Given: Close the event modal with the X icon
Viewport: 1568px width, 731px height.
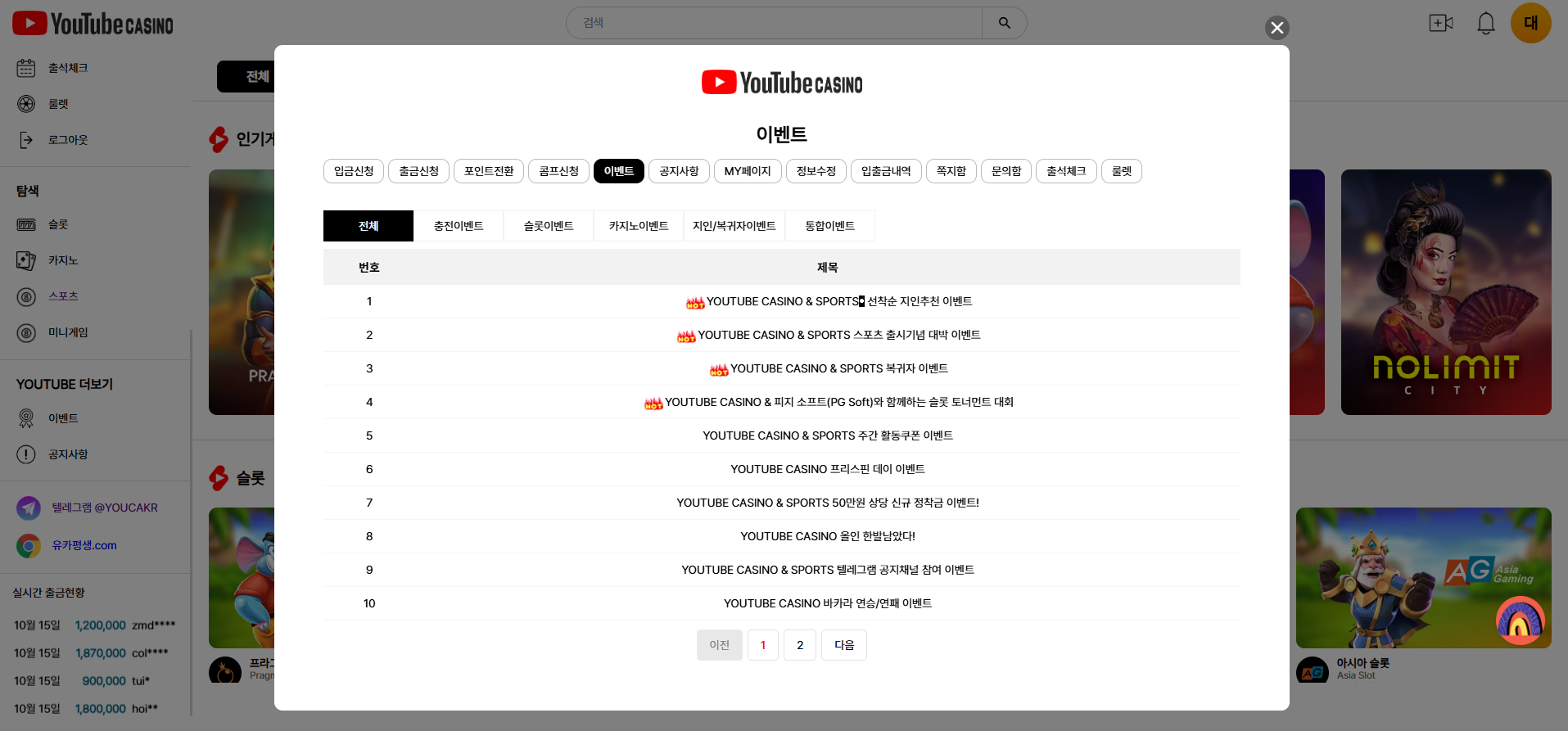Looking at the screenshot, I should (x=1277, y=28).
